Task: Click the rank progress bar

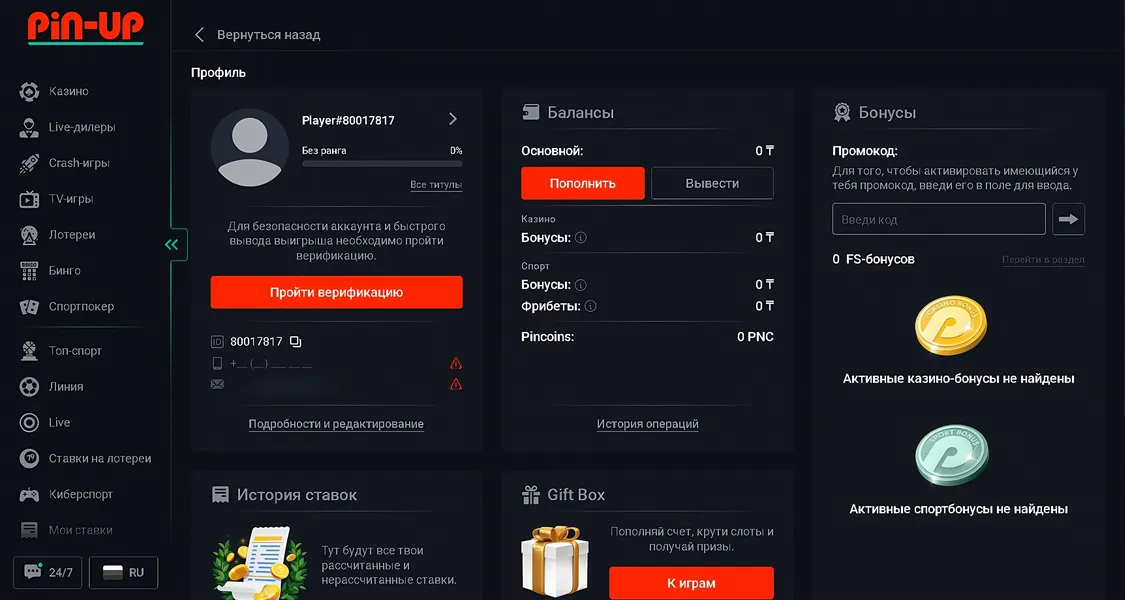Action: click(x=382, y=162)
